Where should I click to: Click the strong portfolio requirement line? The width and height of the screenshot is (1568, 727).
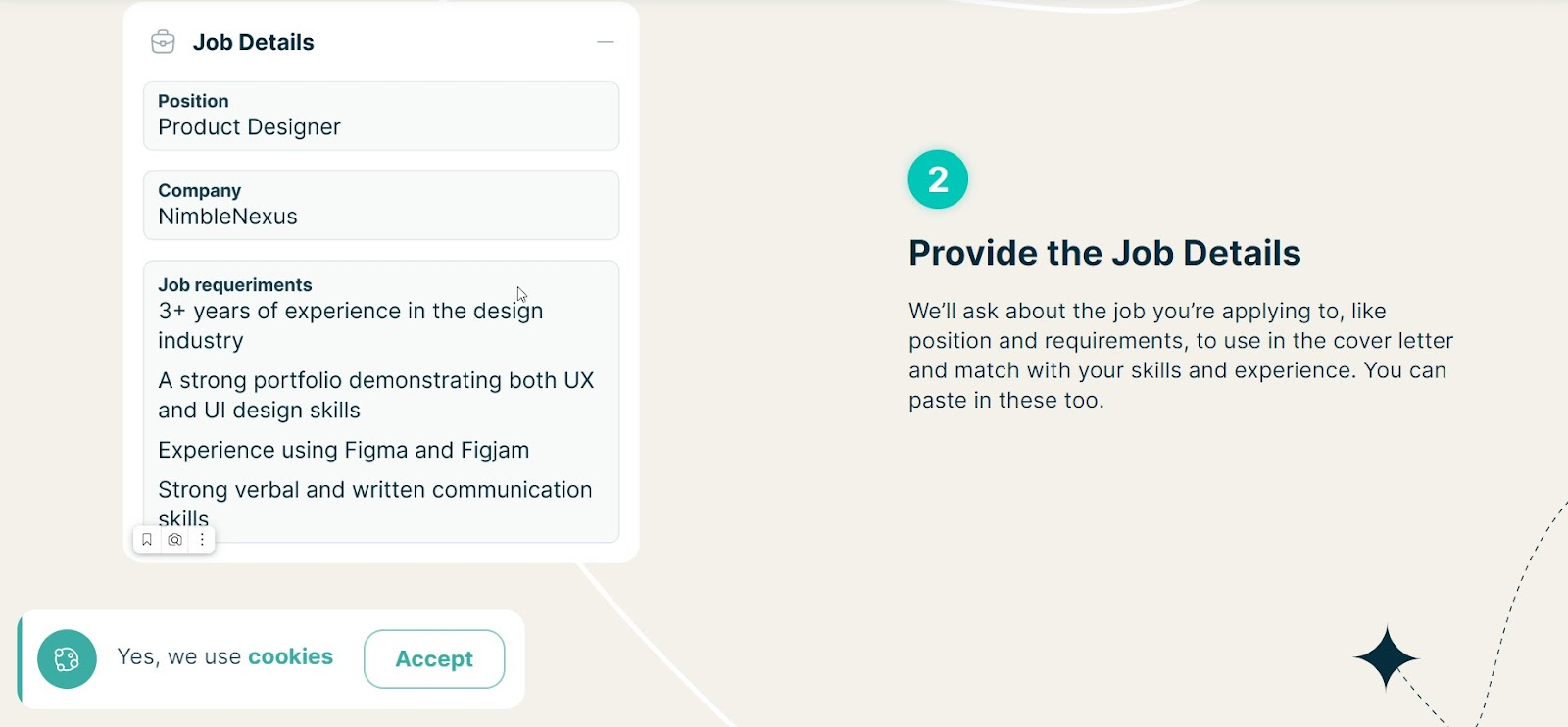click(376, 395)
